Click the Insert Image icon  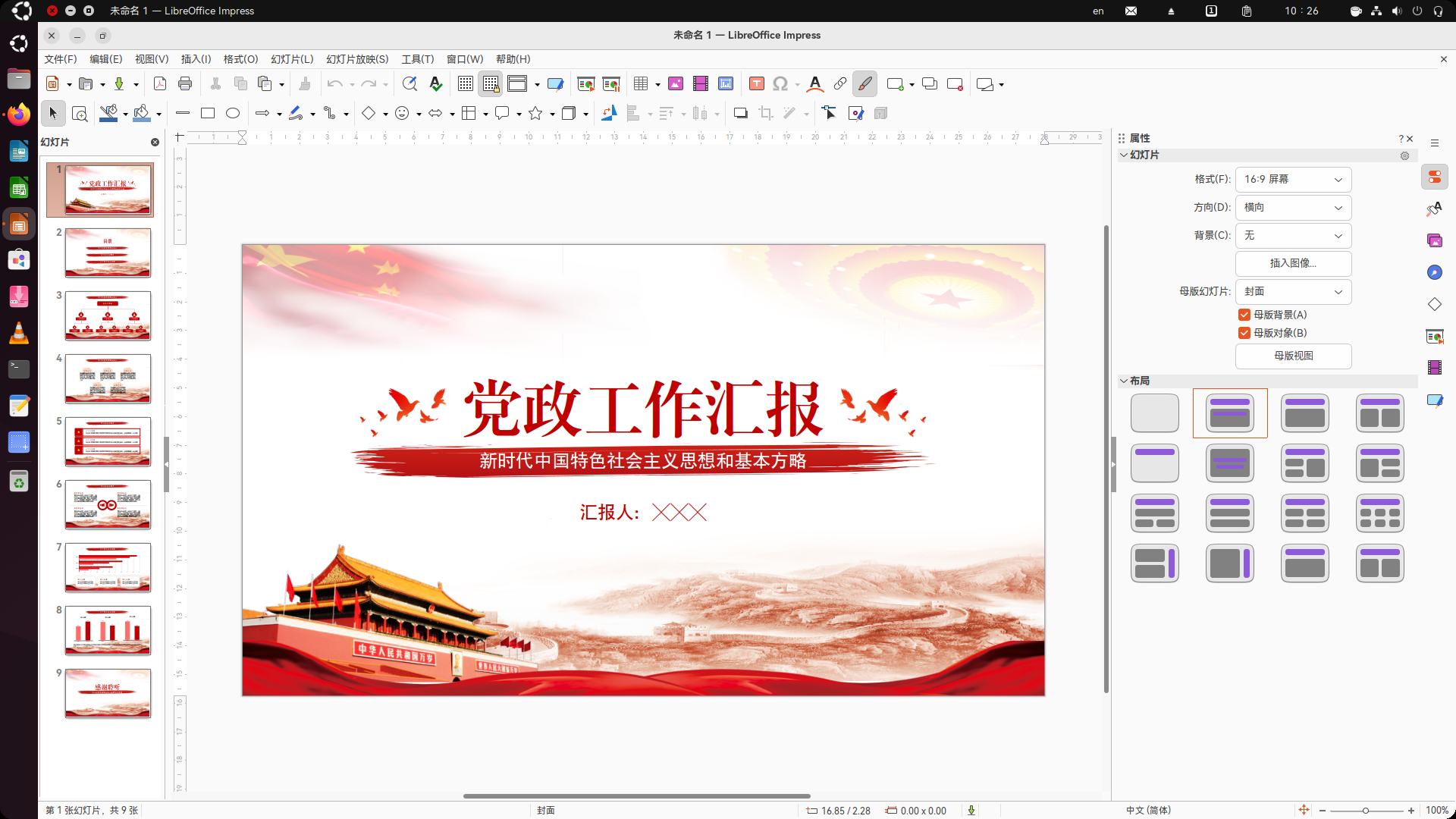pyautogui.click(x=676, y=84)
